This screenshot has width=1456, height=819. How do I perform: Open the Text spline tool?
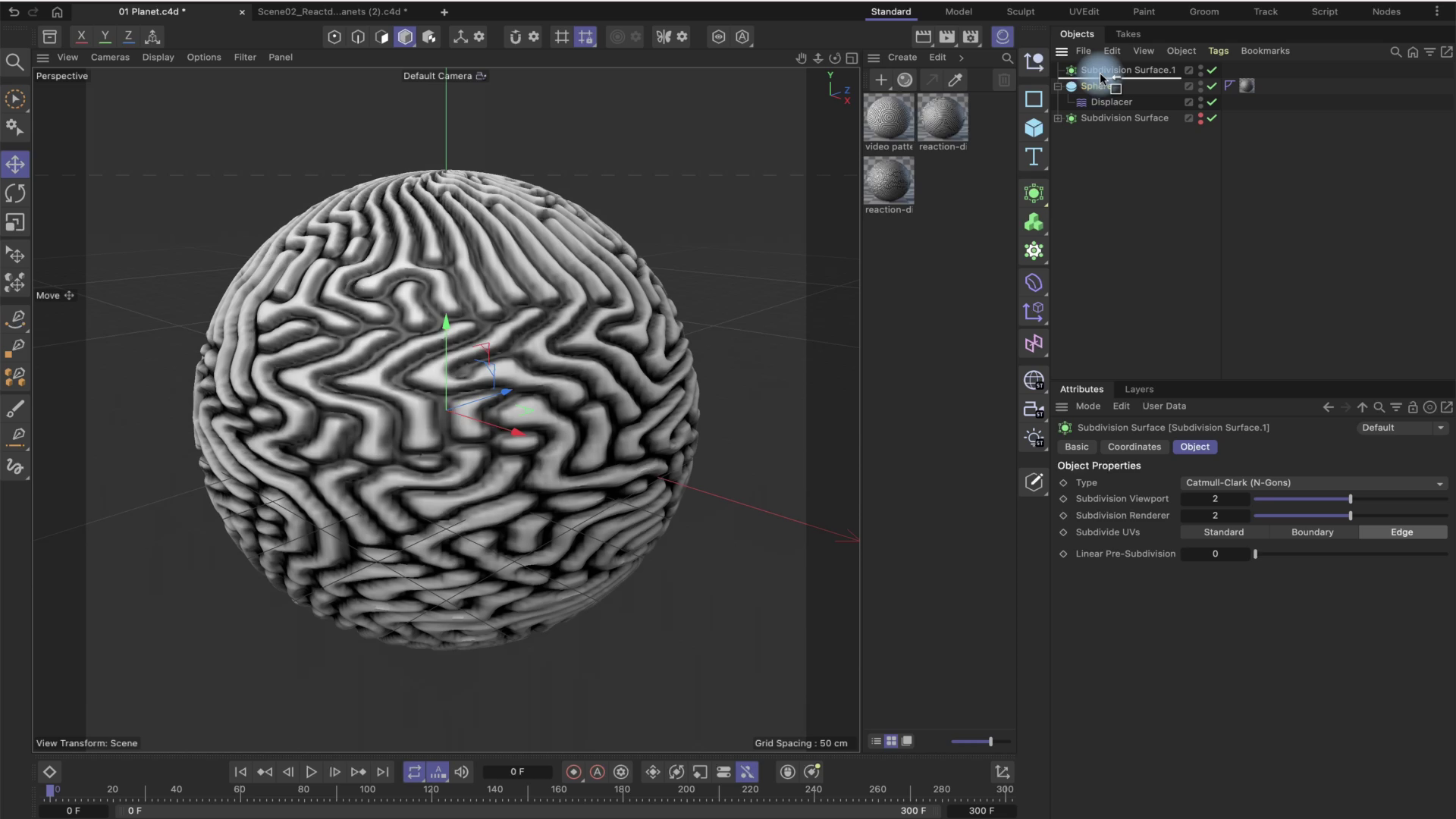tap(1034, 157)
